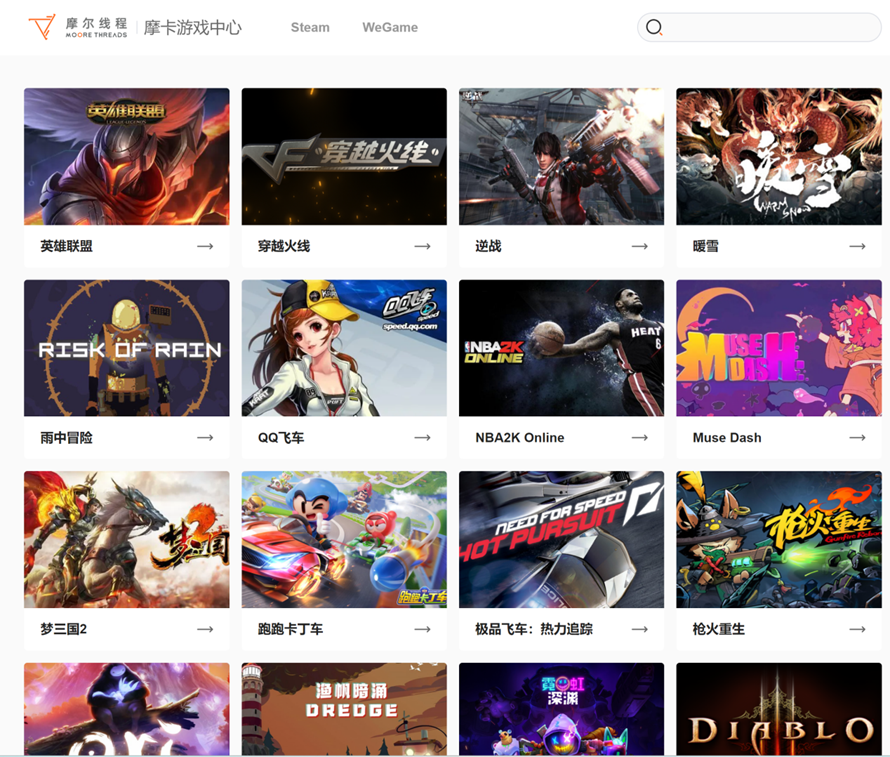The image size is (890, 757).
Task: Click inside the search input box
Action: click(760, 27)
